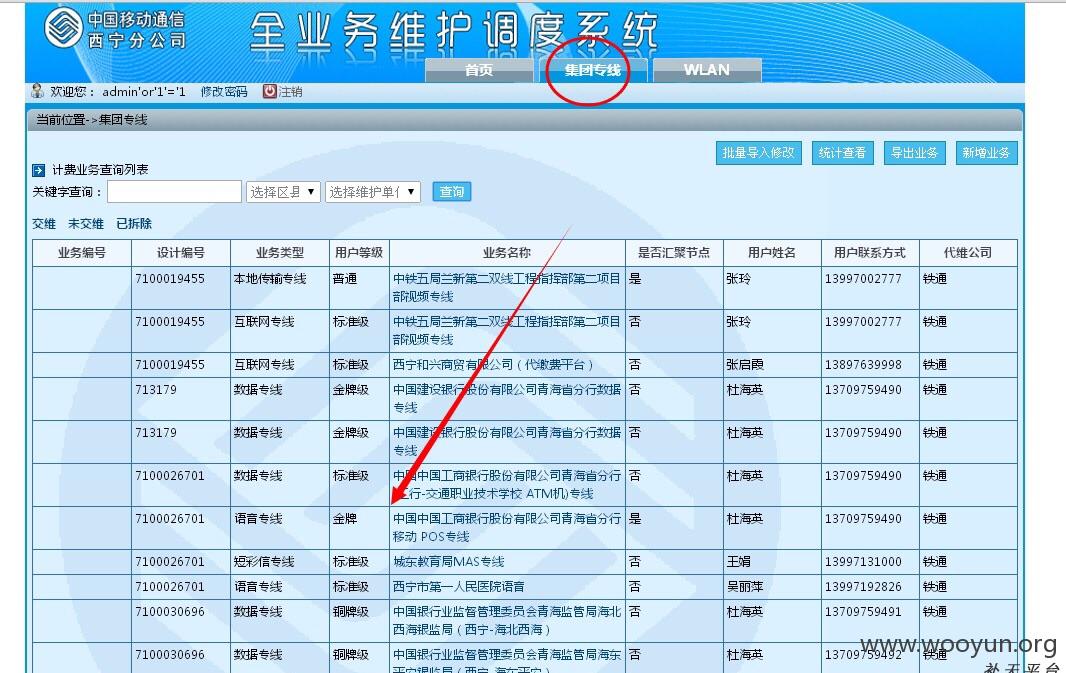Click the 用户等级 column header
1066x673 pixels.
pos(359,253)
